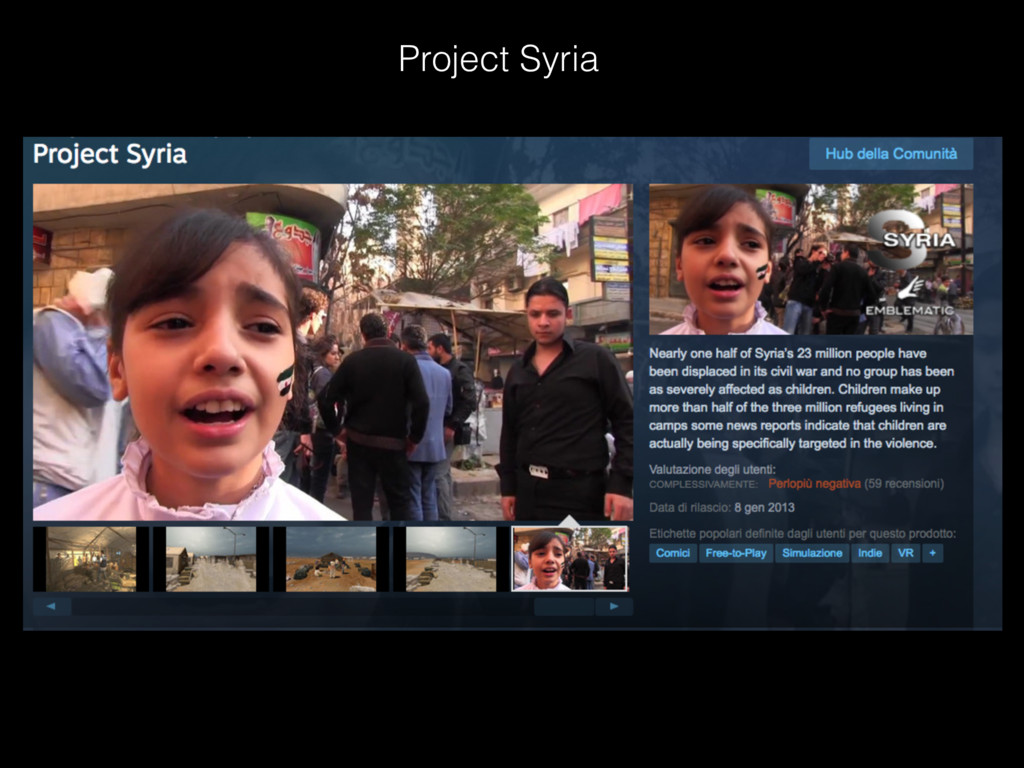The image size is (1024, 768).
Task: Open the Perlopiù negativa review summary
Action: [x=814, y=484]
